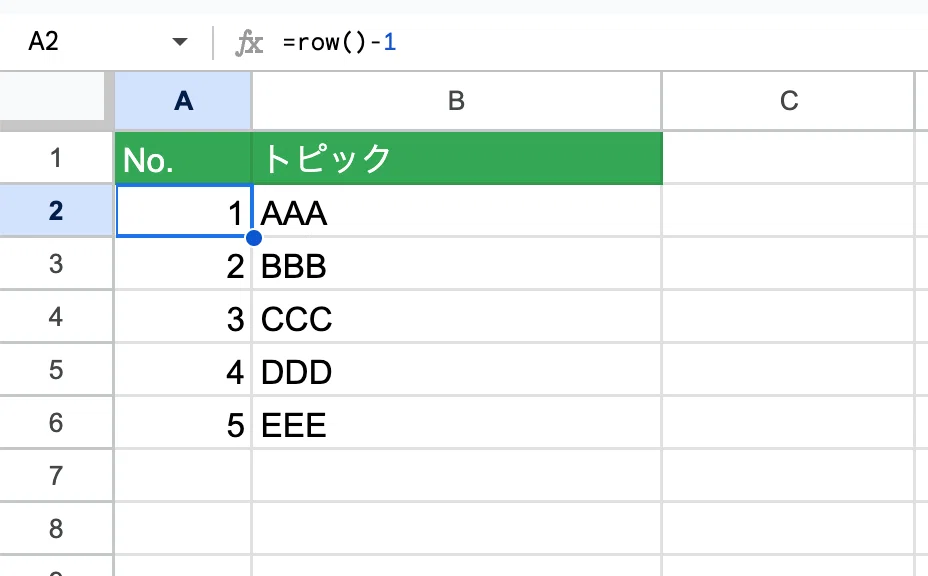Viewport: 928px width, 576px height.
Task: Select cell A2 containing 1
Action: 184,211
